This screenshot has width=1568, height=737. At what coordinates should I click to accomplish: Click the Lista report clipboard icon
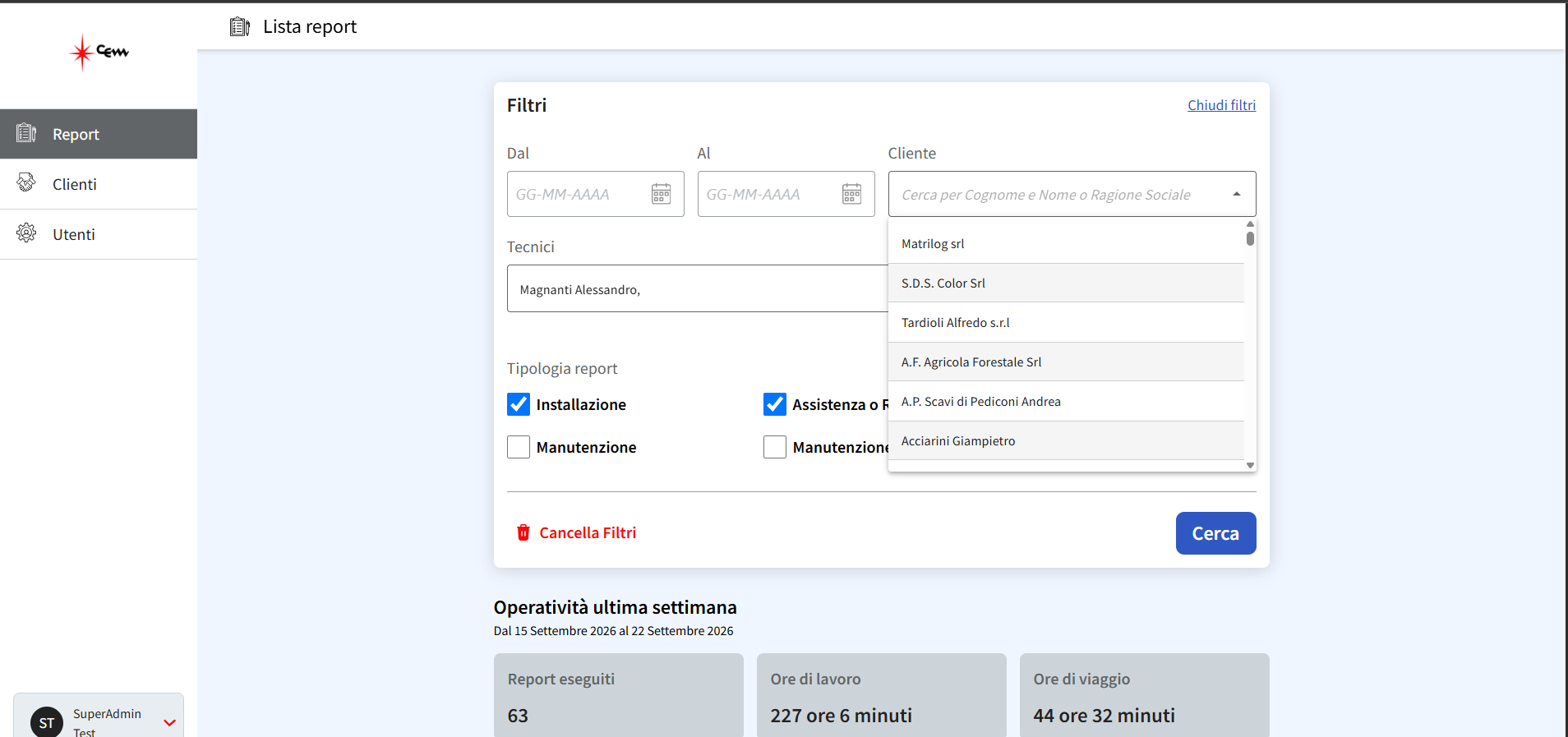pyautogui.click(x=240, y=27)
